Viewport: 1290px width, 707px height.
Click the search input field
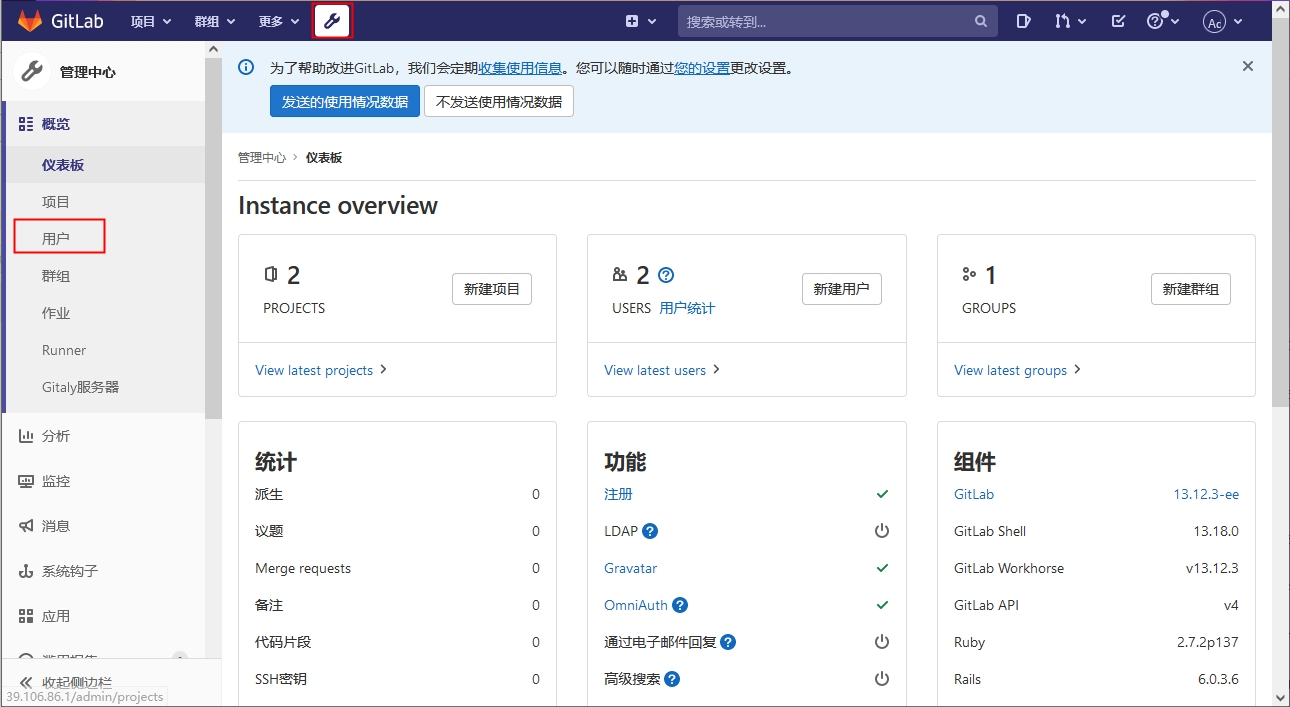[825, 21]
